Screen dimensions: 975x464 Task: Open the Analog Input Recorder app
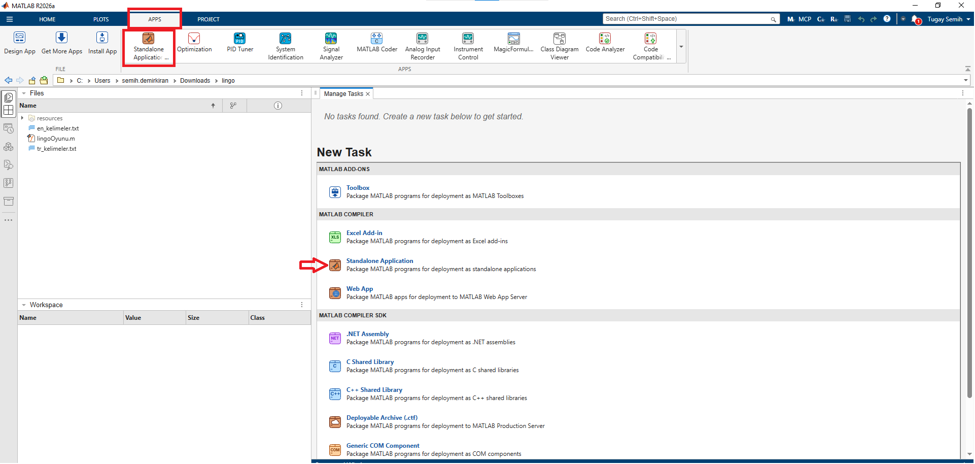pyautogui.click(x=422, y=47)
